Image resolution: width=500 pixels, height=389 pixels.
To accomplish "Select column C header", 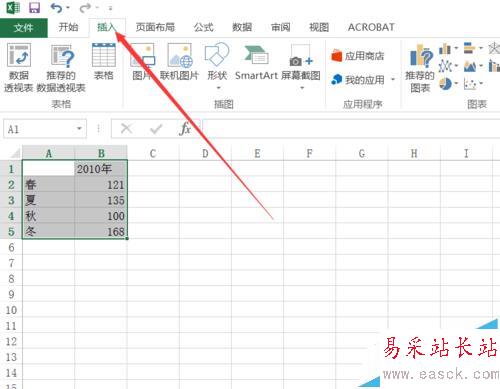I will pos(153,153).
